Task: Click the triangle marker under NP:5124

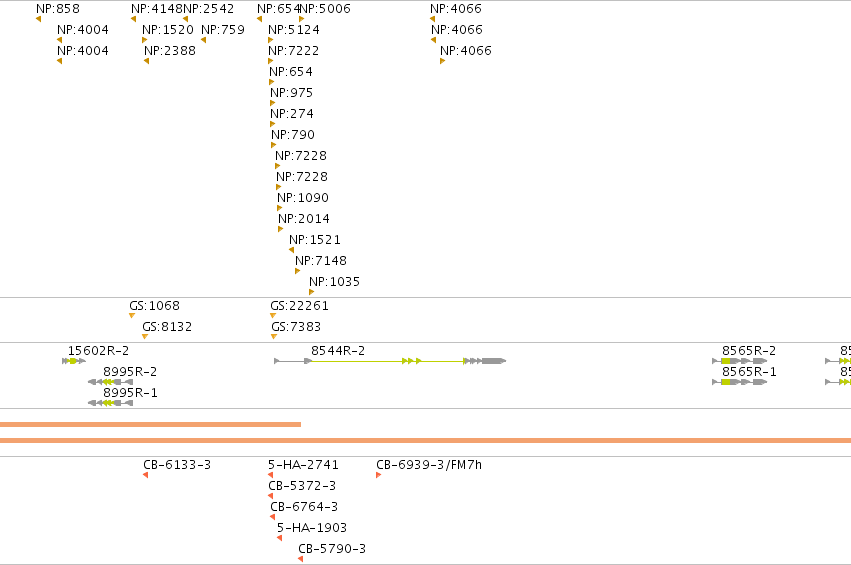Action: 270,40
